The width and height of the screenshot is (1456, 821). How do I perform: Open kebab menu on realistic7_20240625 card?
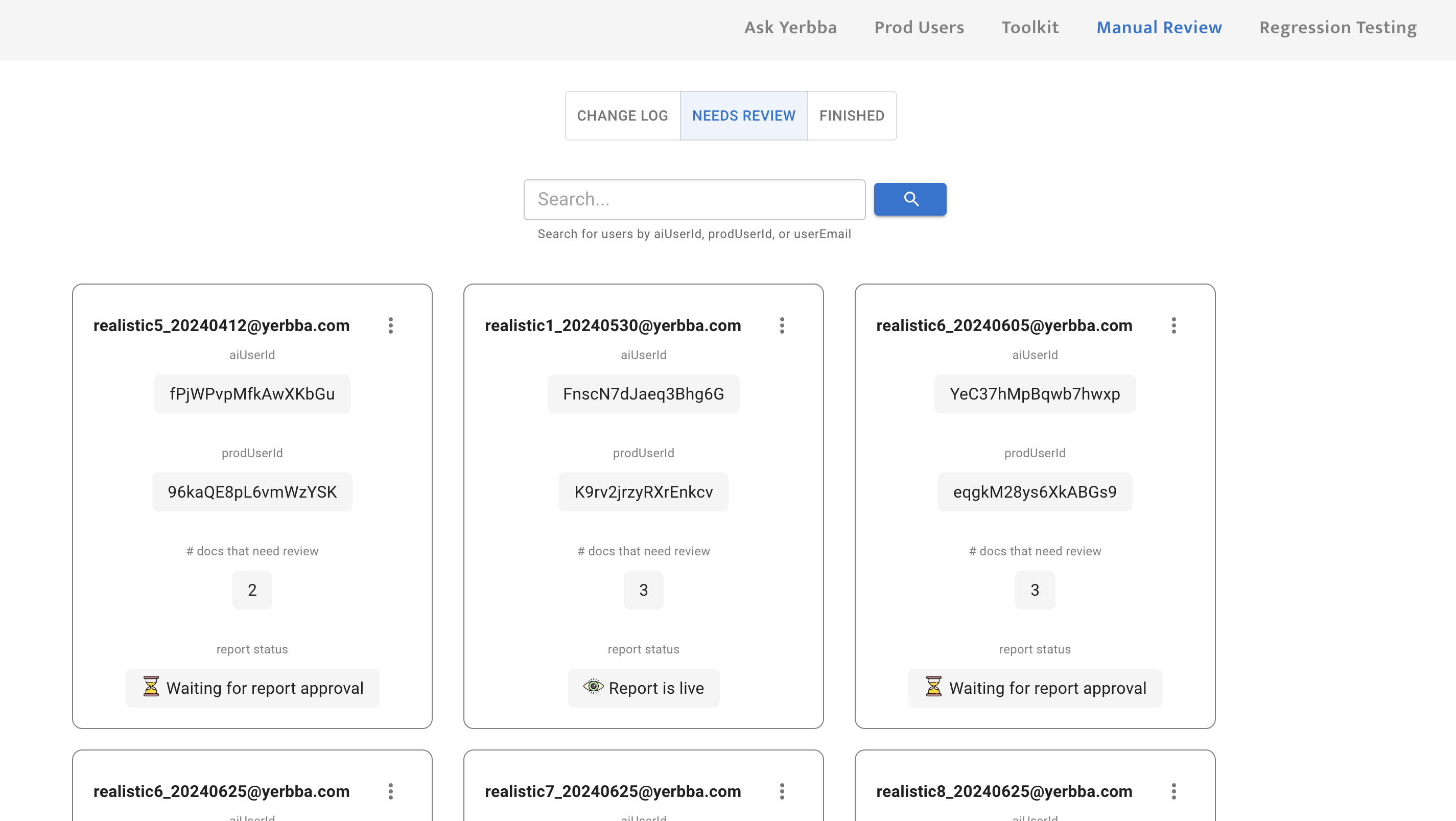point(782,791)
